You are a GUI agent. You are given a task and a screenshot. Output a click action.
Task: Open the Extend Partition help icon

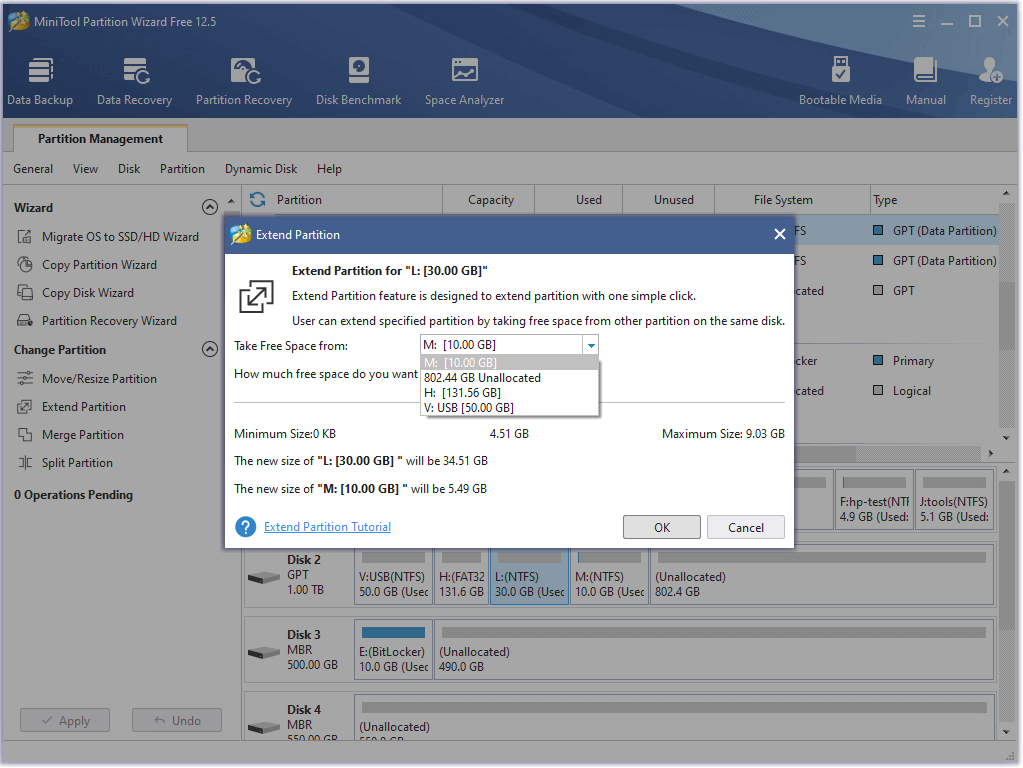pyautogui.click(x=245, y=527)
